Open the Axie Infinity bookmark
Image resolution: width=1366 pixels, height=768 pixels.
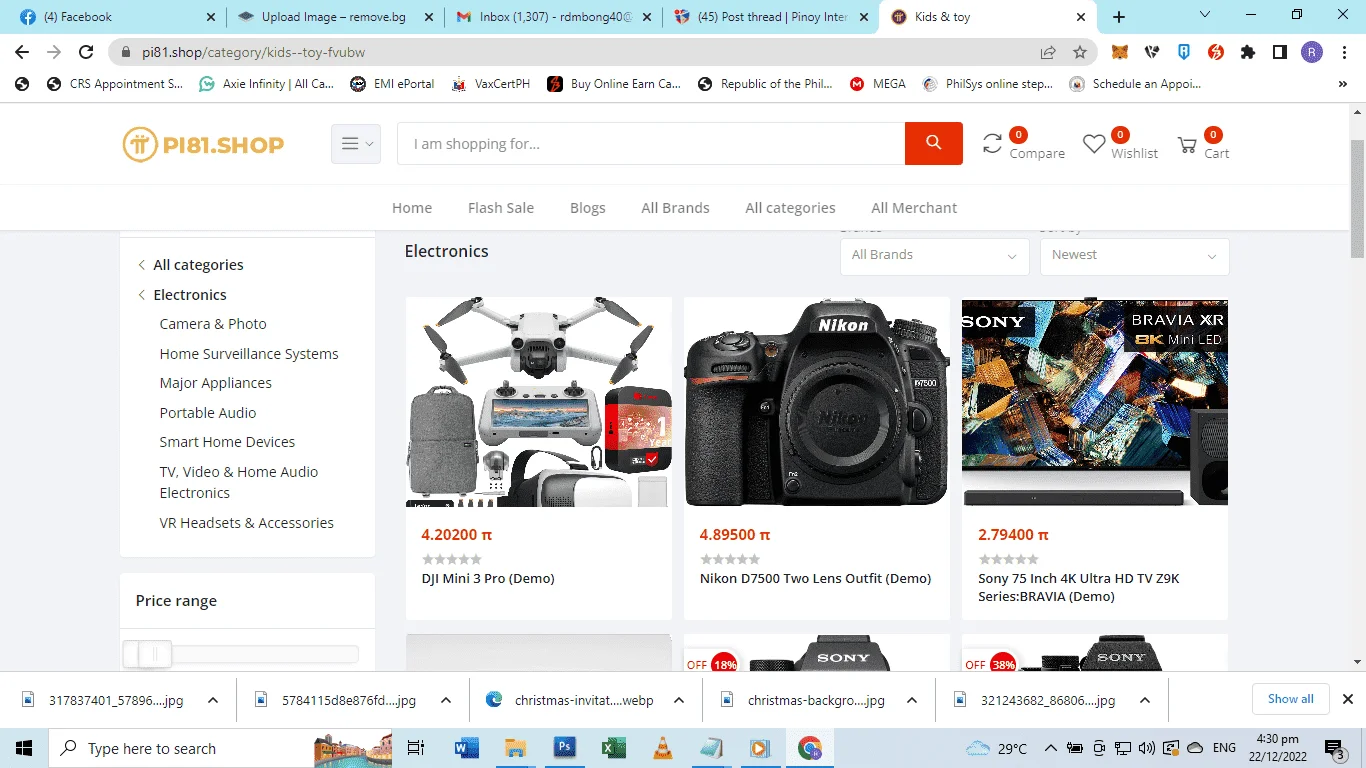[x=266, y=84]
